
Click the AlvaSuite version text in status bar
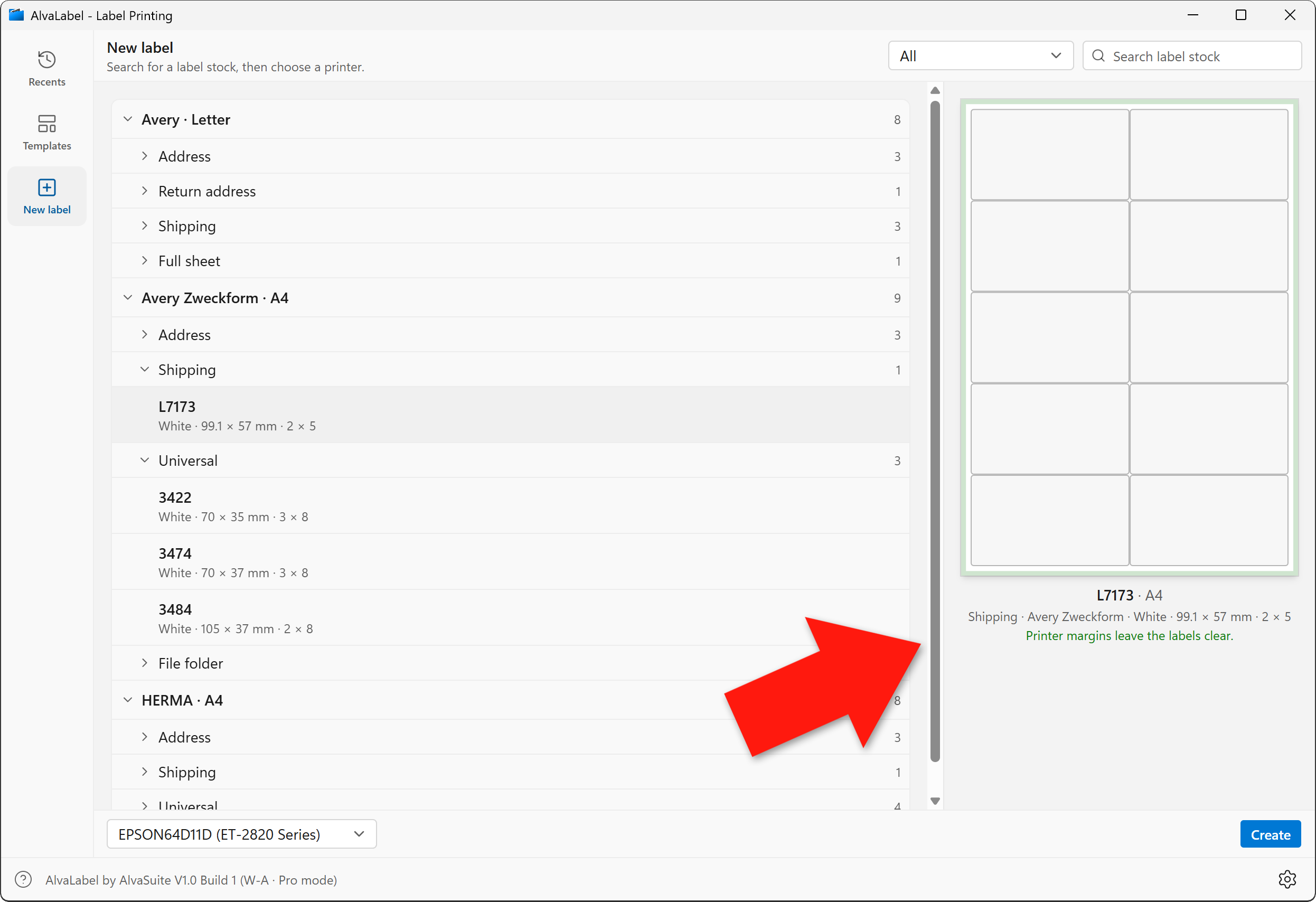(191, 880)
